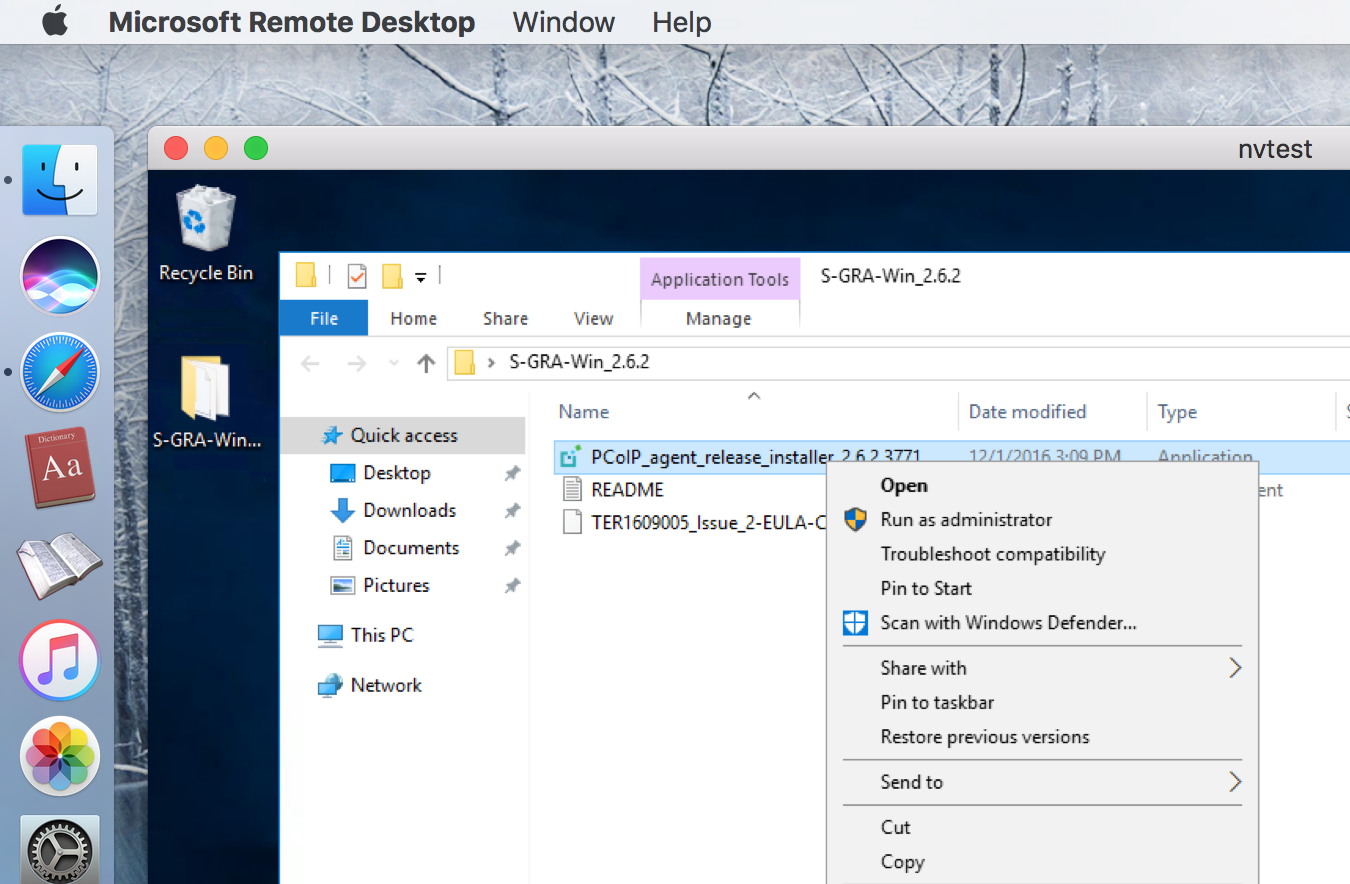This screenshot has height=884, width=1350.
Task: Open Pictures in navigation pane
Action: (395, 585)
